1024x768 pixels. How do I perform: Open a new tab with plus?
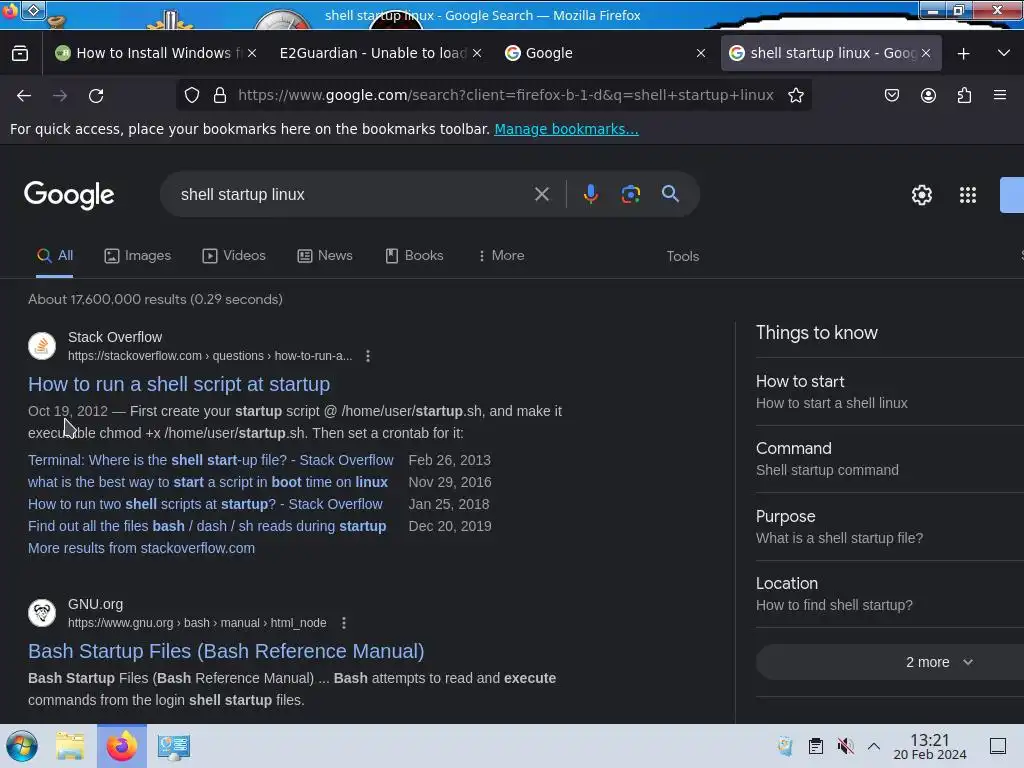point(963,54)
